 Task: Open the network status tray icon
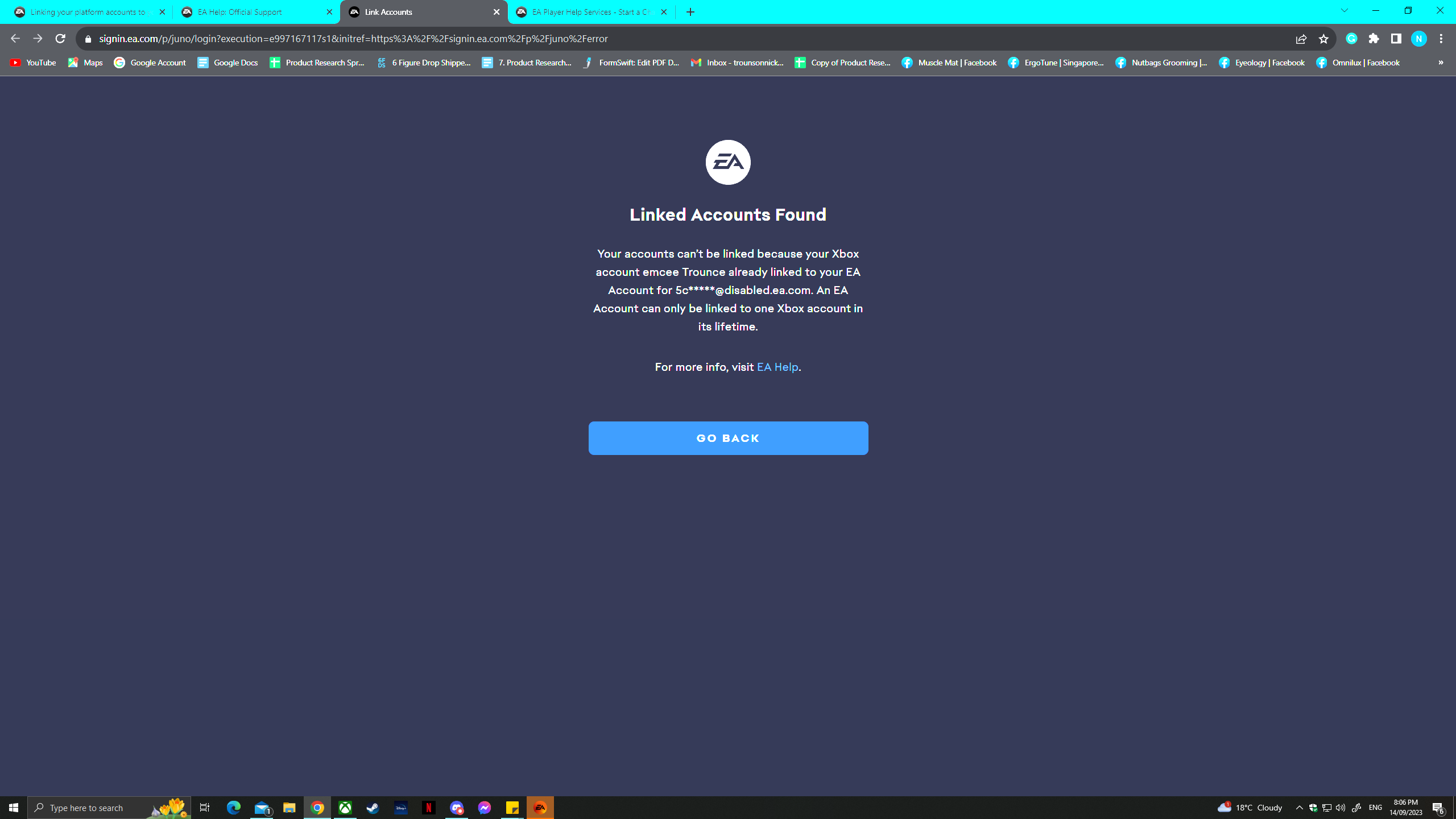1327,808
